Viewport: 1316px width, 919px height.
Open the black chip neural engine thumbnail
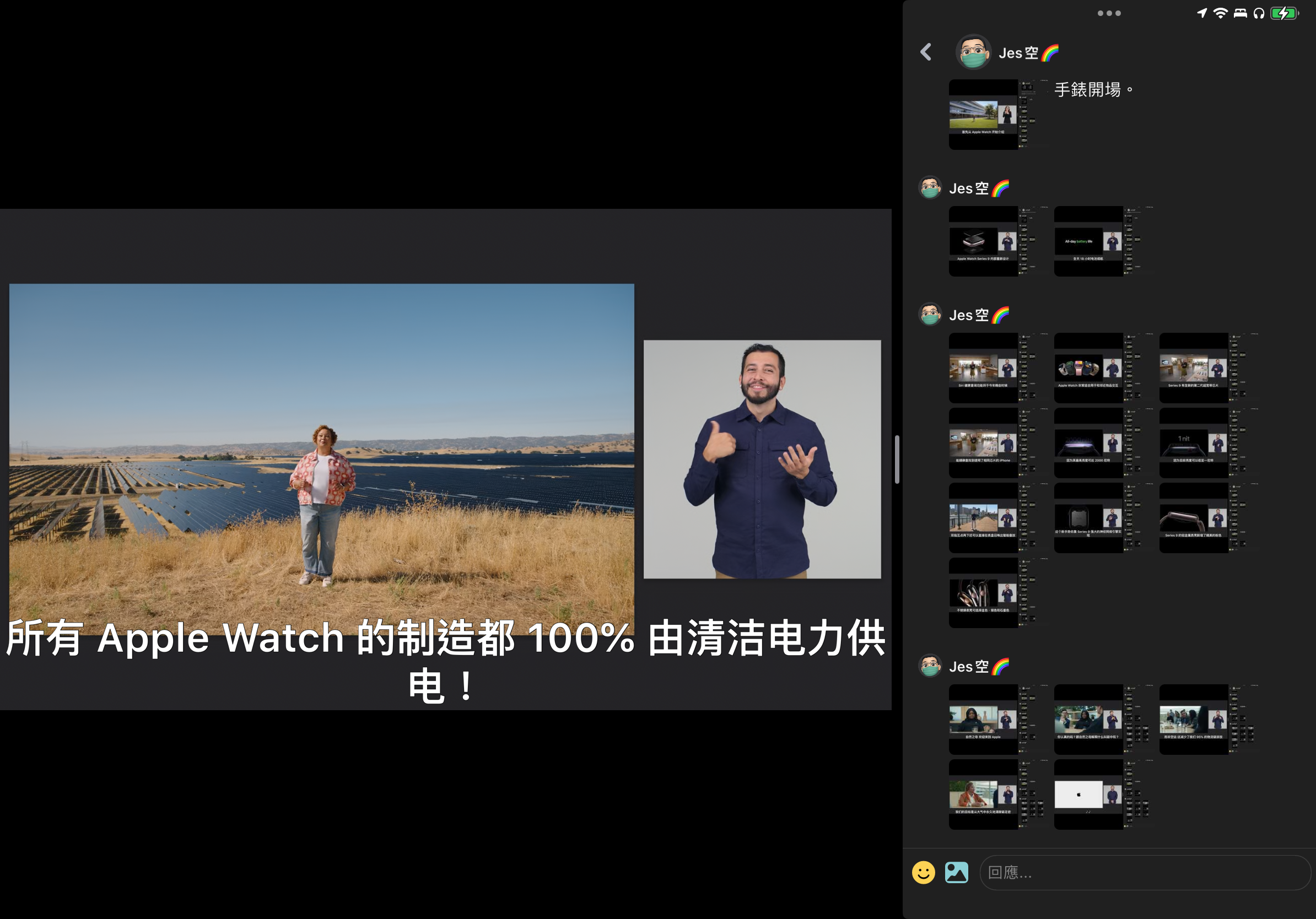1104,518
